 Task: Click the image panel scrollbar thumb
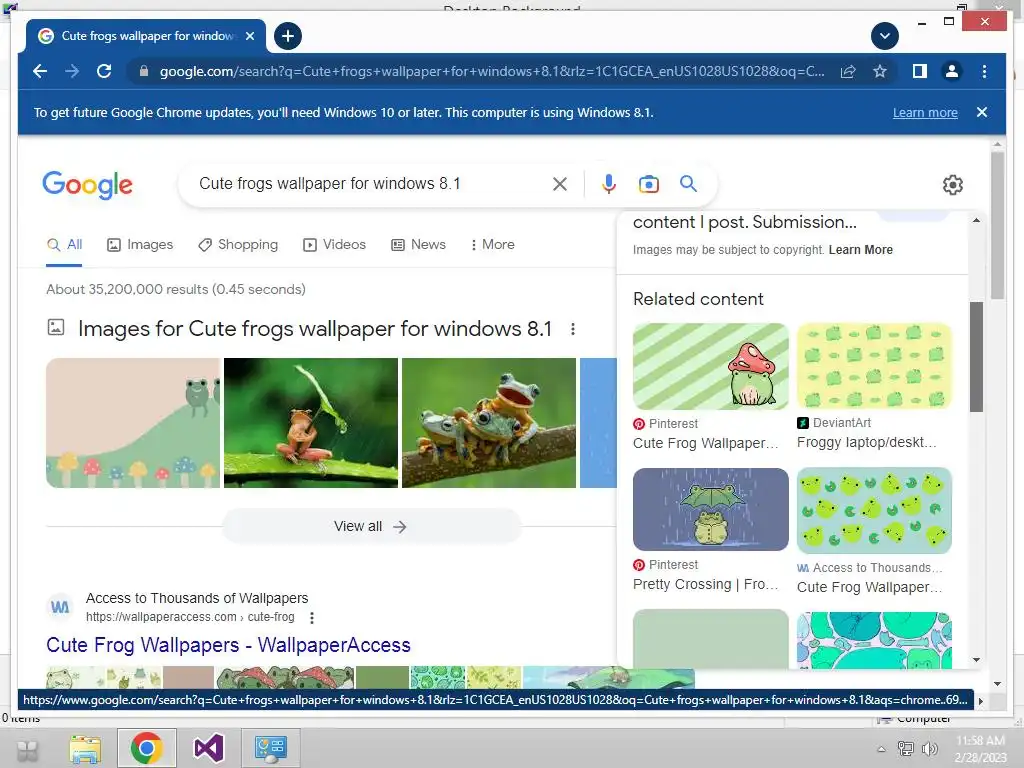976,356
